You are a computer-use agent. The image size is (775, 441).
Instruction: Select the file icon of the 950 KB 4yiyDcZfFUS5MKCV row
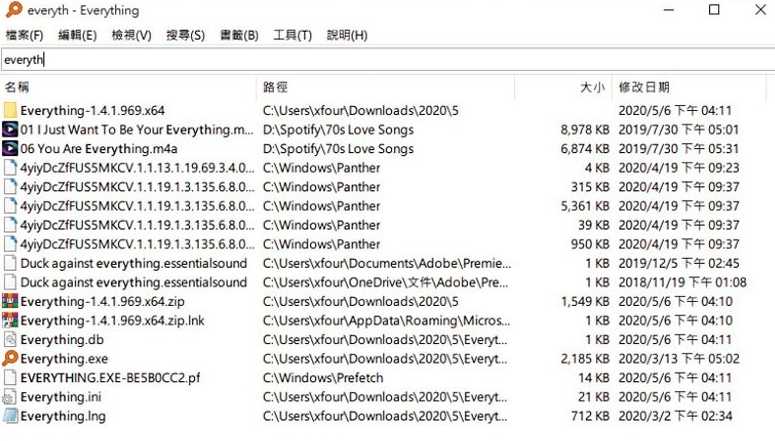[10, 244]
